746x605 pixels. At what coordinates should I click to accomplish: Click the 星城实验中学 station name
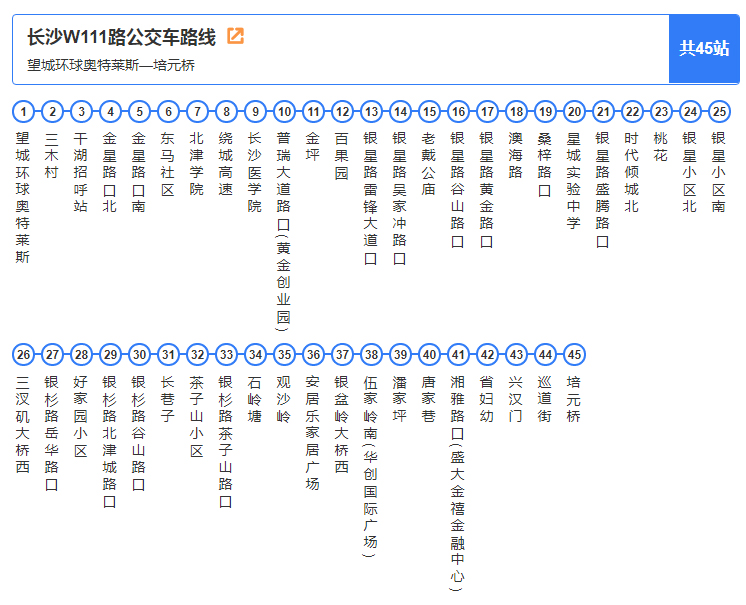[574, 181]
